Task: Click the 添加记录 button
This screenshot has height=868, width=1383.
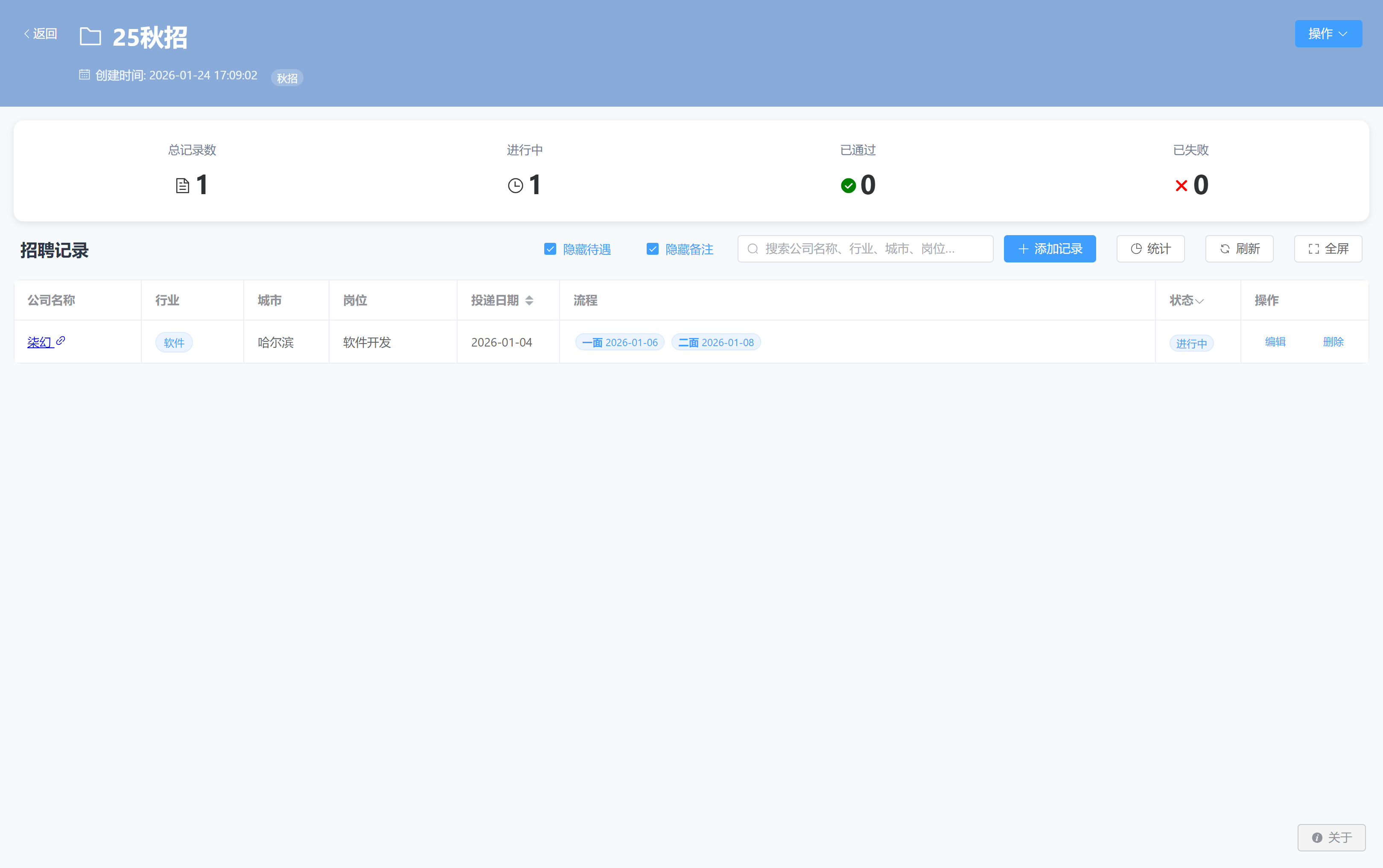Action: pos(1050,248)
